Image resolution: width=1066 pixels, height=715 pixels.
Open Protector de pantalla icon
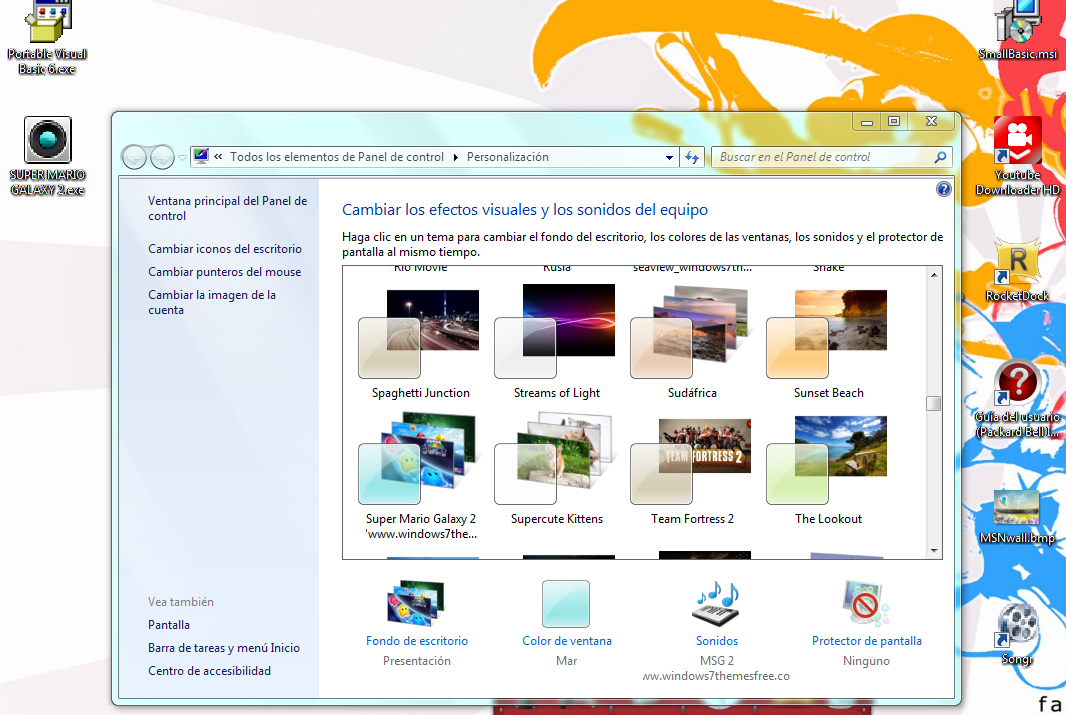[x=866, y=604]
